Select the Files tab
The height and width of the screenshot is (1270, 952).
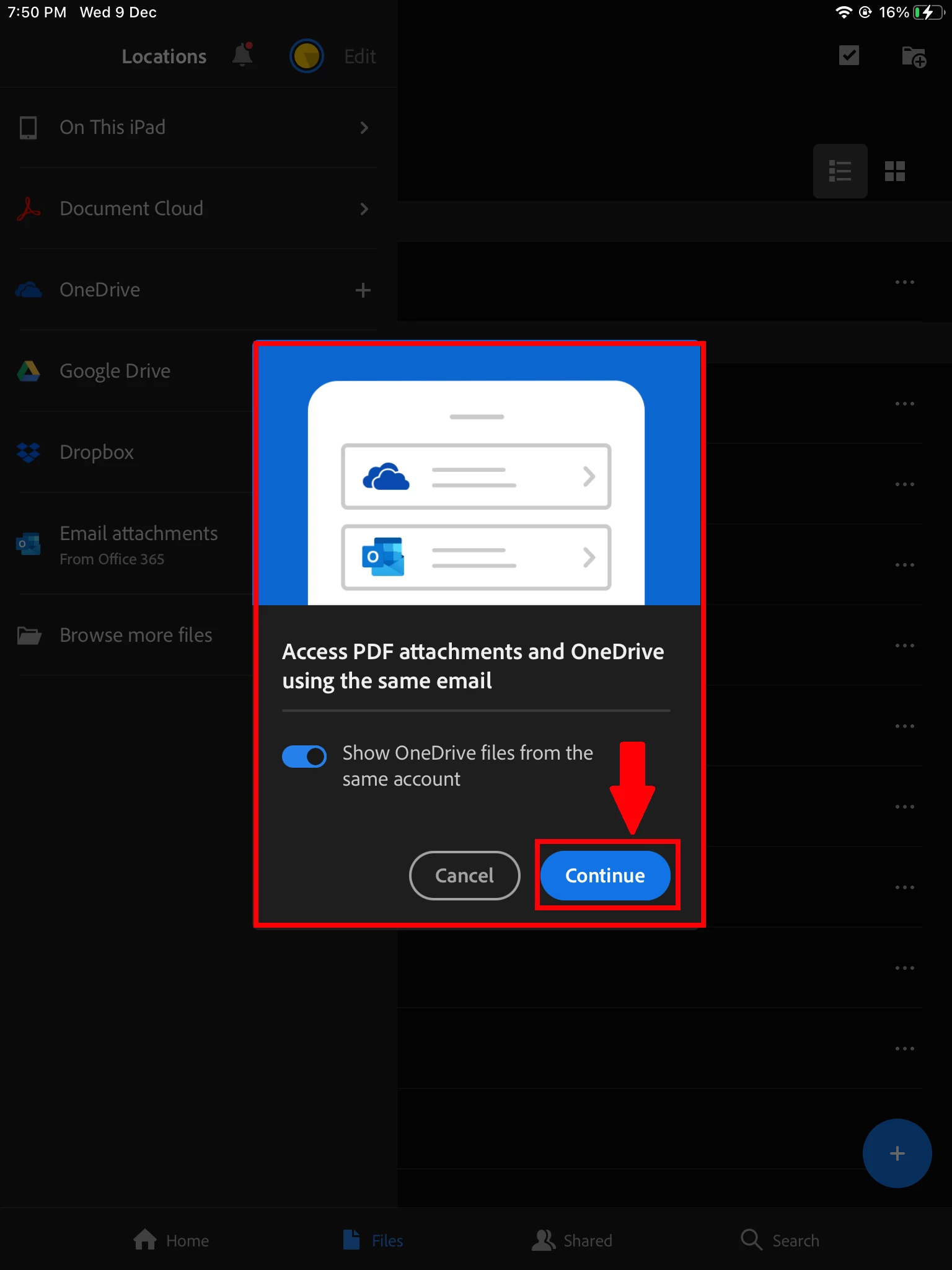[x=373, y=1240]
